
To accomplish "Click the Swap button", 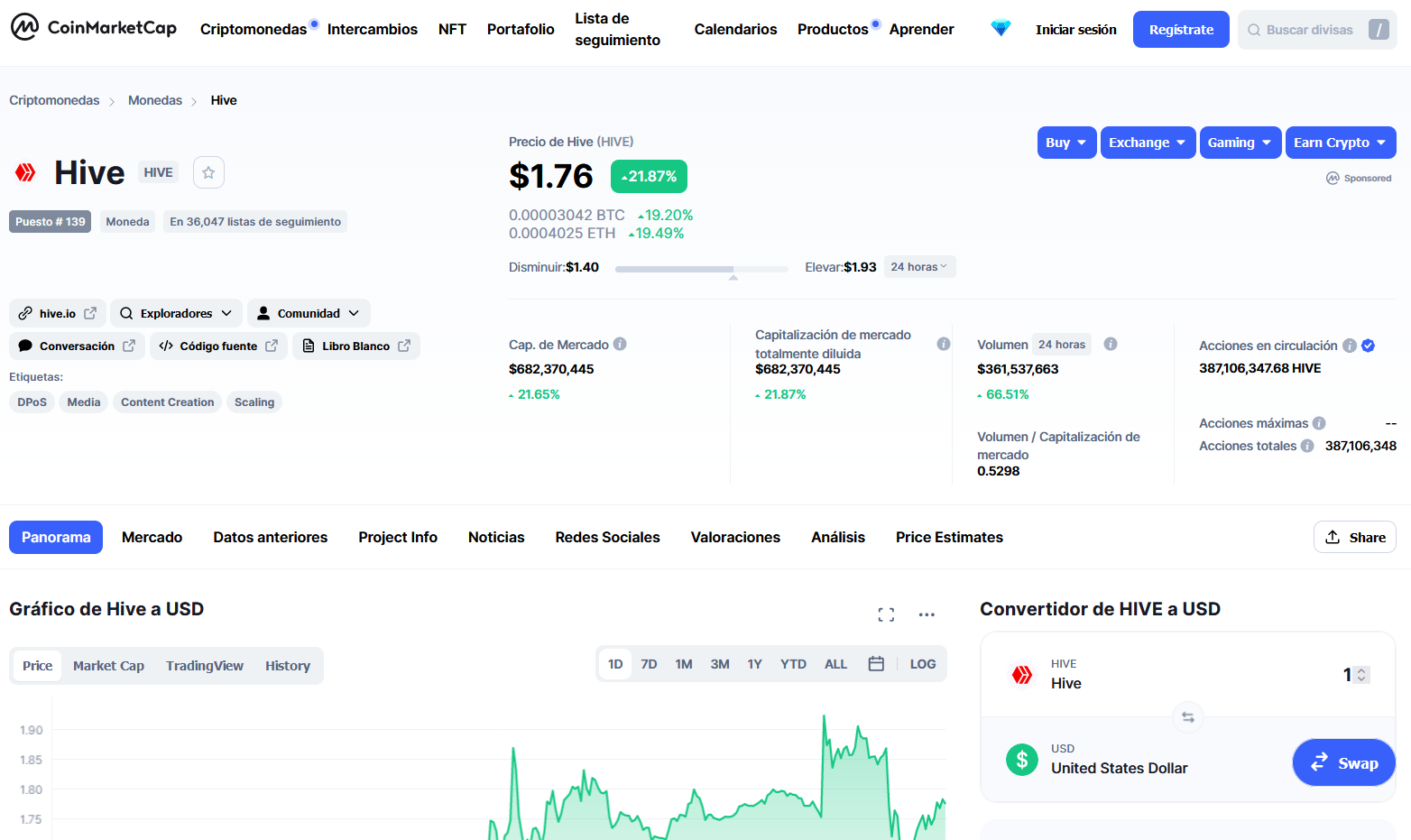I will [x=1344, y=762].
